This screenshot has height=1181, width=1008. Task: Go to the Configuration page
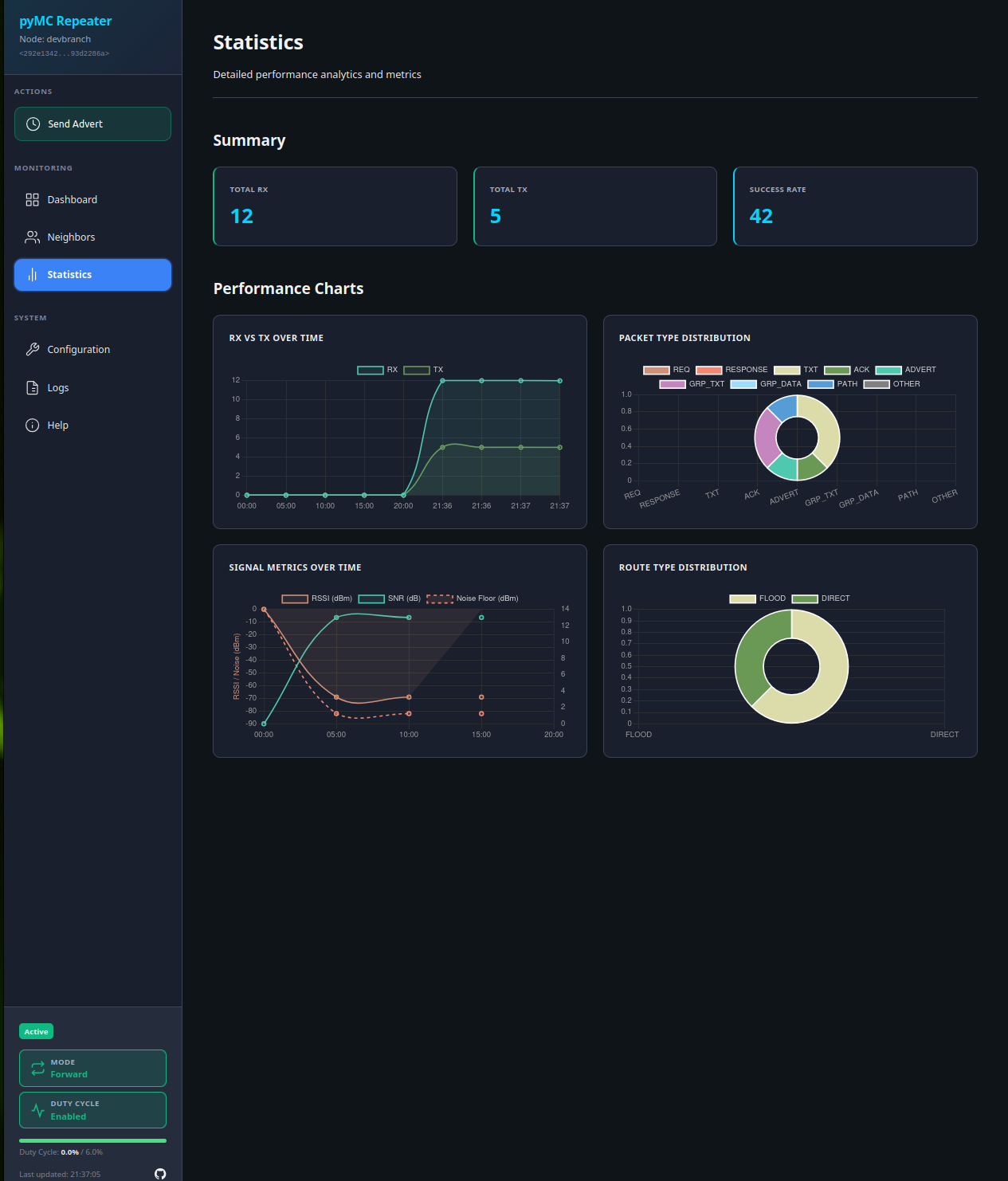tap(78, 350)
